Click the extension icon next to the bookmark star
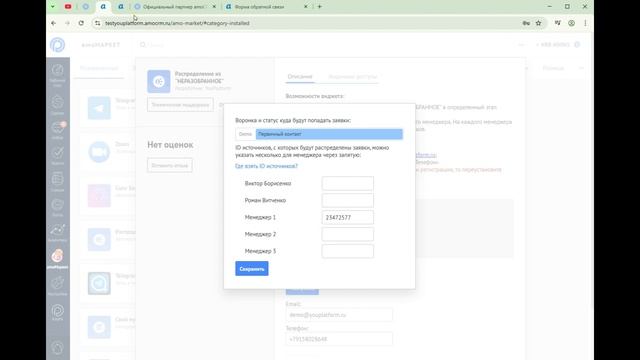This screenshot has width=640, height=360. click(x=558, y=23)
